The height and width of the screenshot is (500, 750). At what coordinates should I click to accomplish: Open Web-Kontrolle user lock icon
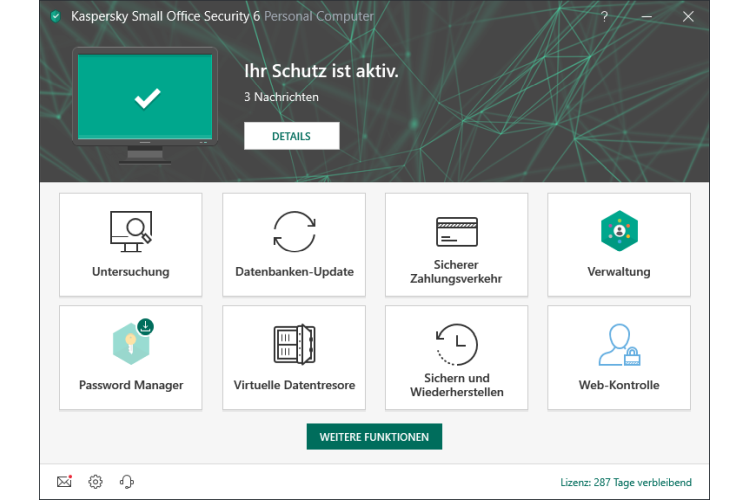pyautogui.click(x=619, y=344)
